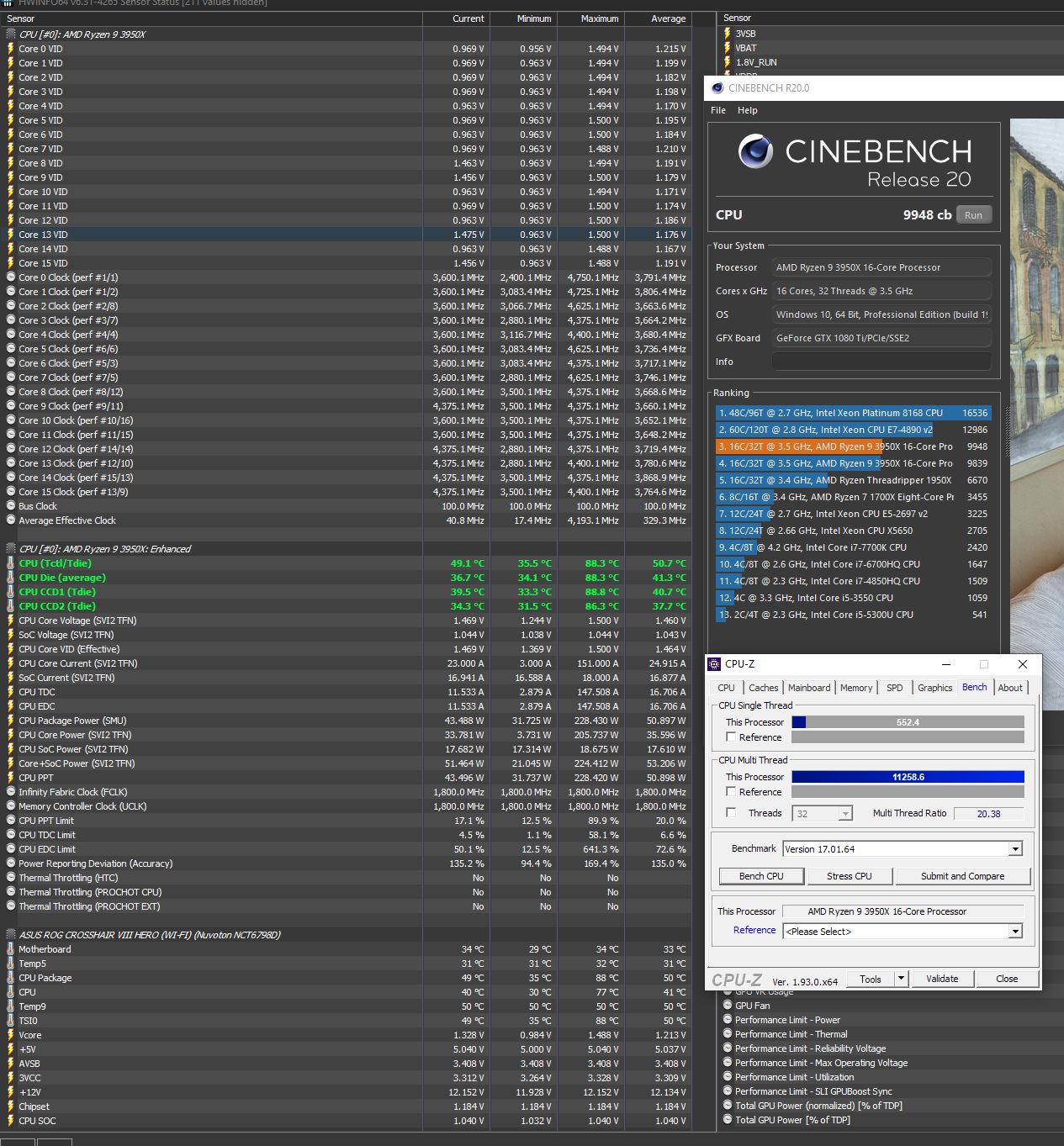Click the lightning icon beside 3VSB in right panel
1064x1146 pixels.
pos(728,34)
